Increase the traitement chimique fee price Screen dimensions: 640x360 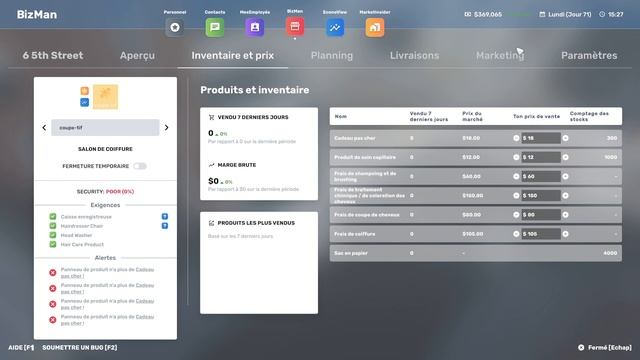pyautogui.click(x=565, y=196)
